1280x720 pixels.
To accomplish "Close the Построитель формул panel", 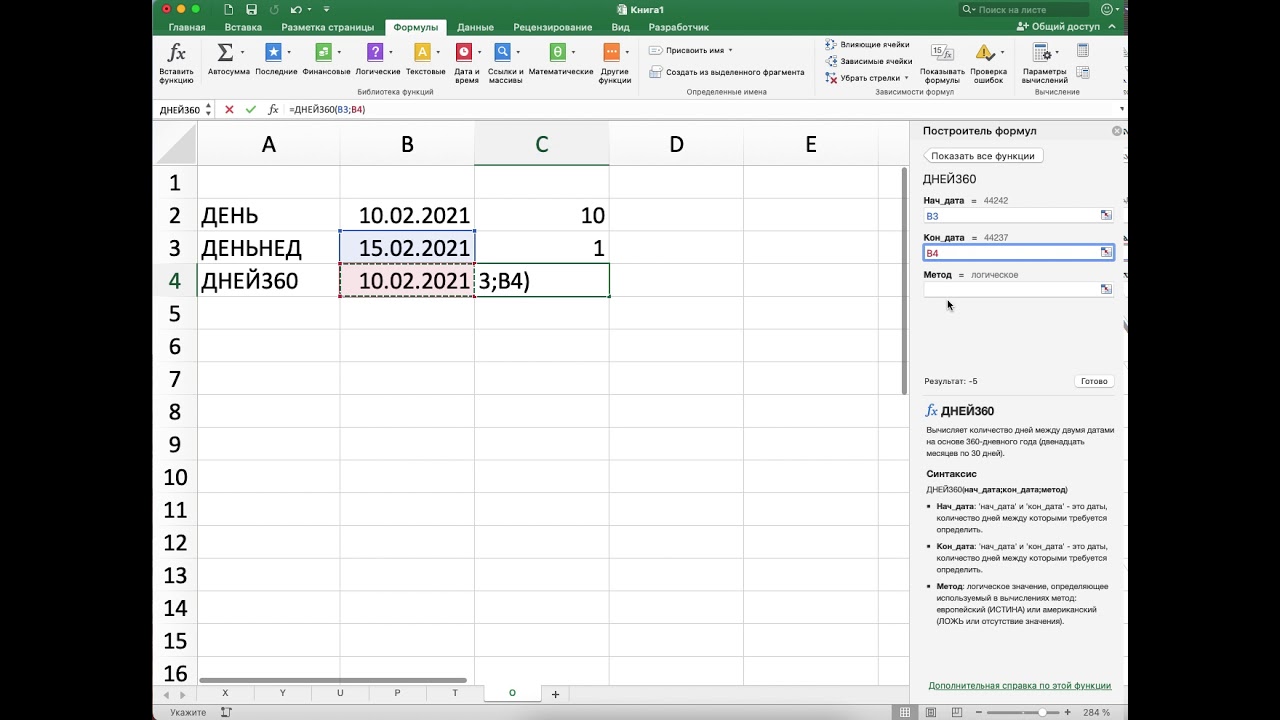I will point(1117,131).
